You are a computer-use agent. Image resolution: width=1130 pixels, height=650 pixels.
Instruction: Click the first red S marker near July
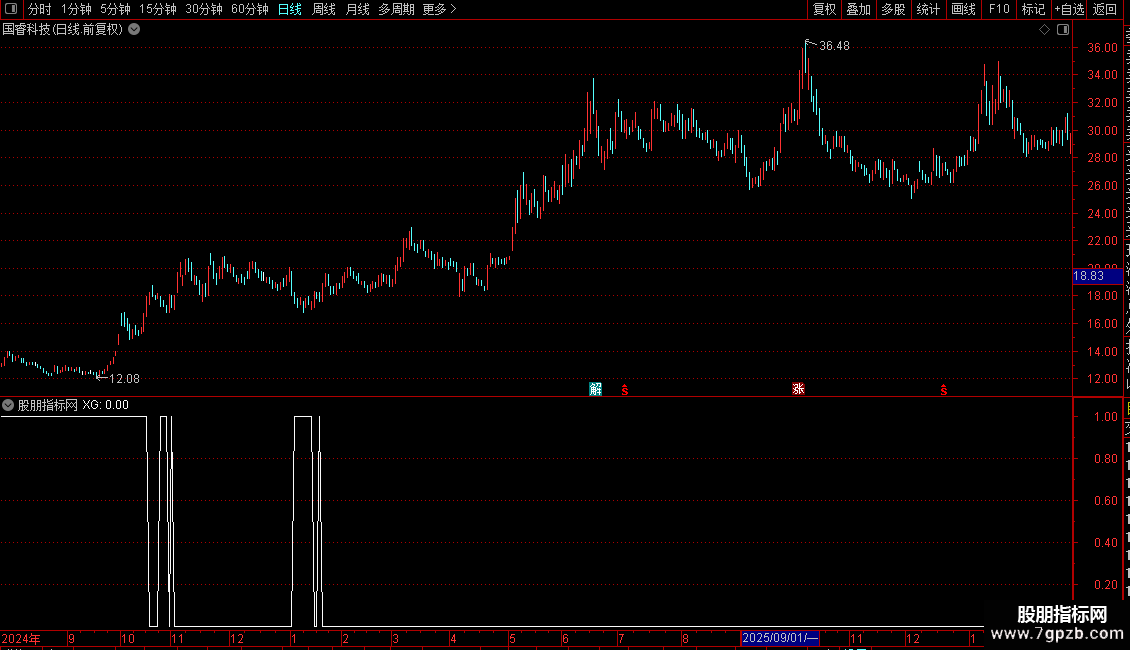click(625, 390)
